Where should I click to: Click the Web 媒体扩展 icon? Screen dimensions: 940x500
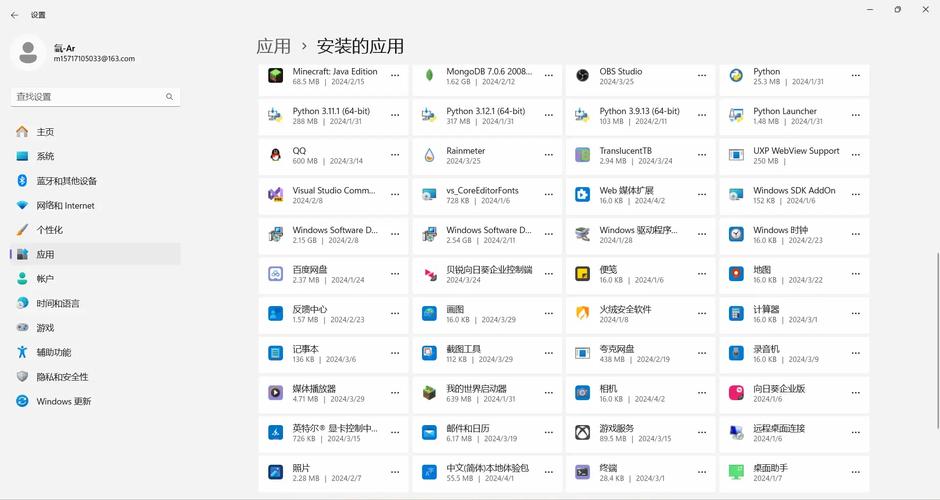coord(583,194)
